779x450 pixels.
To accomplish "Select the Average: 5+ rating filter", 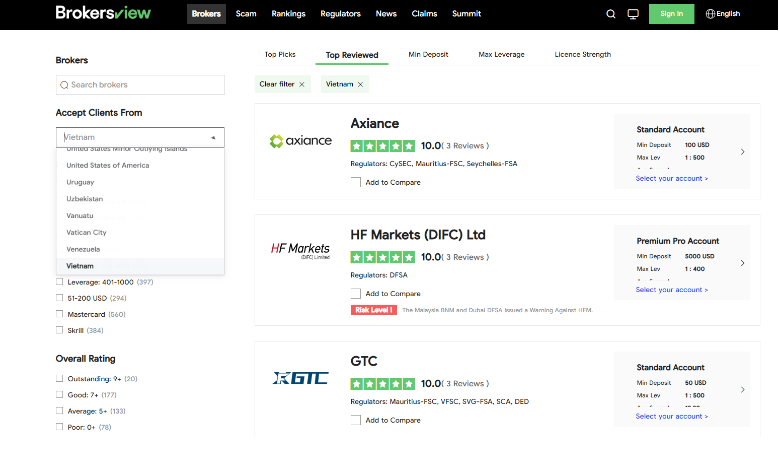I will pos(60,411).
